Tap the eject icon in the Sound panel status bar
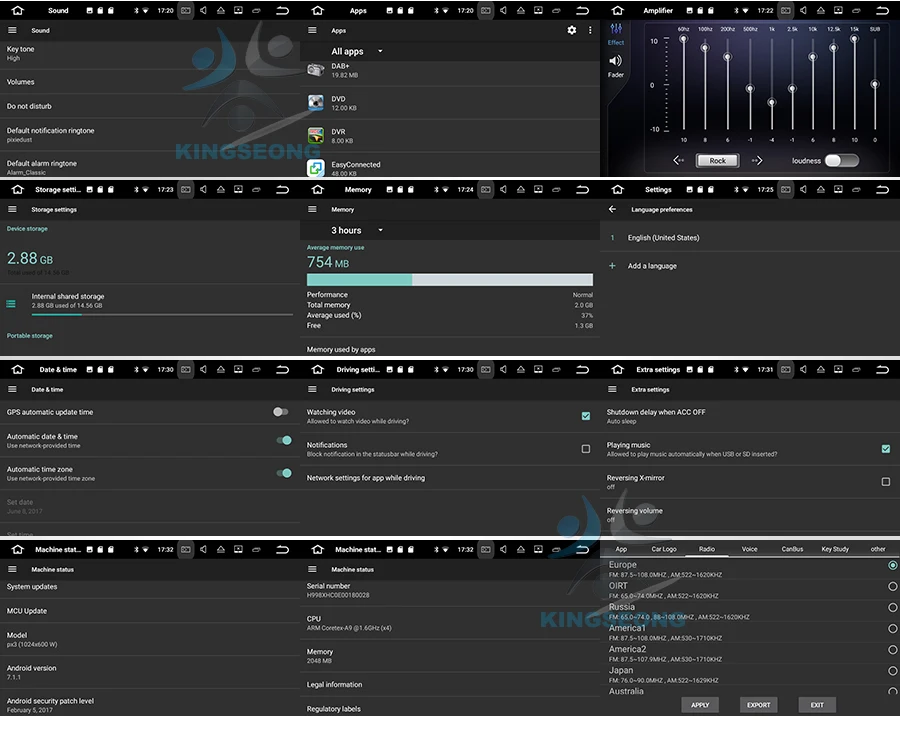The width and height of the screenshot is (900, 737). (x=220, y=10)
